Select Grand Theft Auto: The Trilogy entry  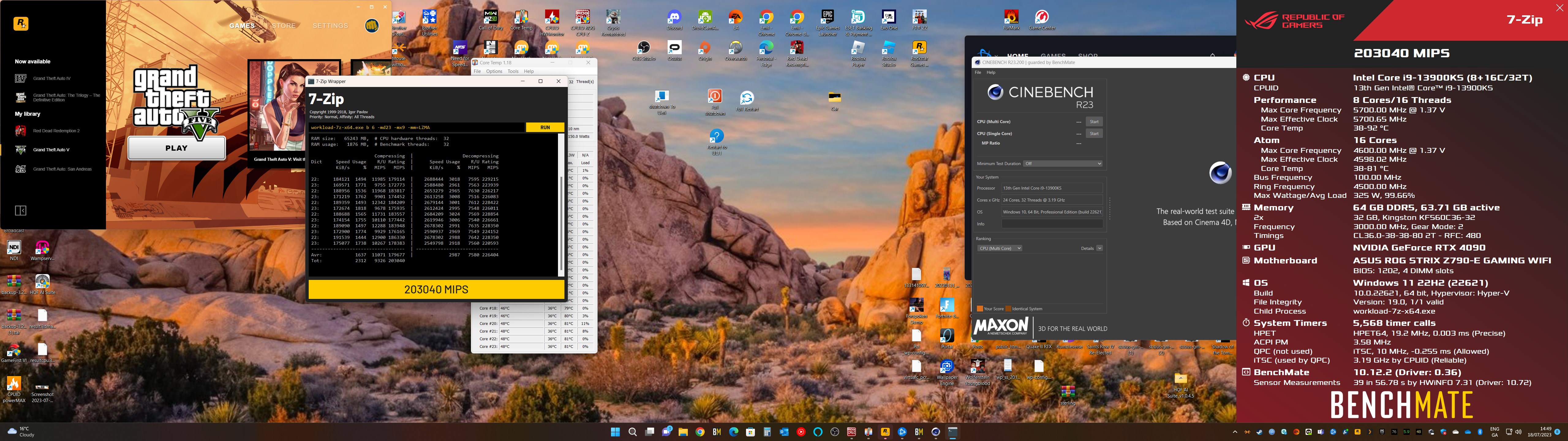(x=58, y=97)
